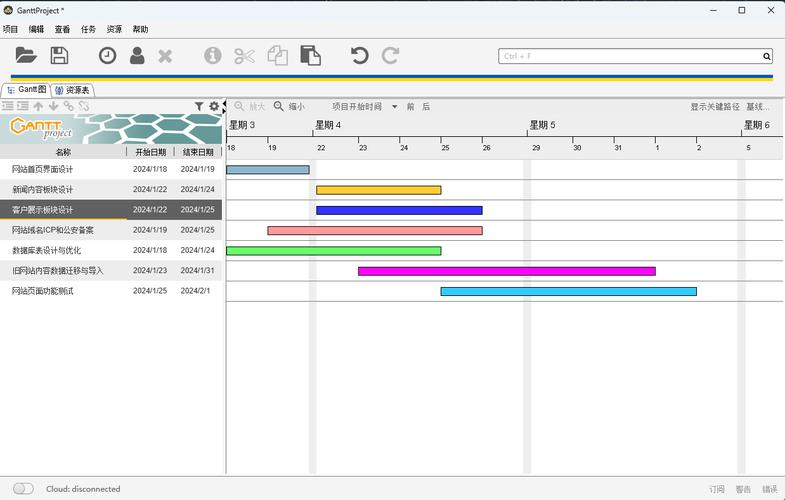Image resolution: width=785 pixels, height=500 pixels.
Task: Open the task filter funnel icon
Action: 199,106
